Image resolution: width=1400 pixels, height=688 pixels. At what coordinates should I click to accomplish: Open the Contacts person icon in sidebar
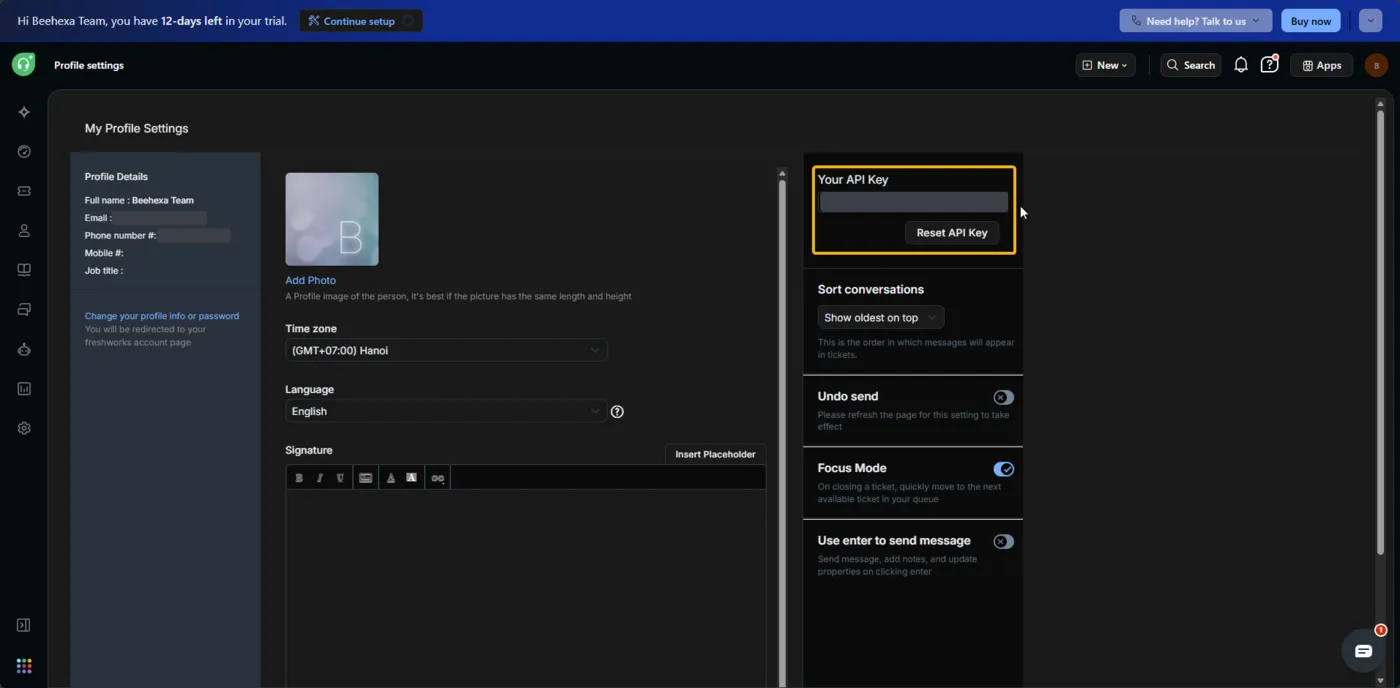coord(24,231)
